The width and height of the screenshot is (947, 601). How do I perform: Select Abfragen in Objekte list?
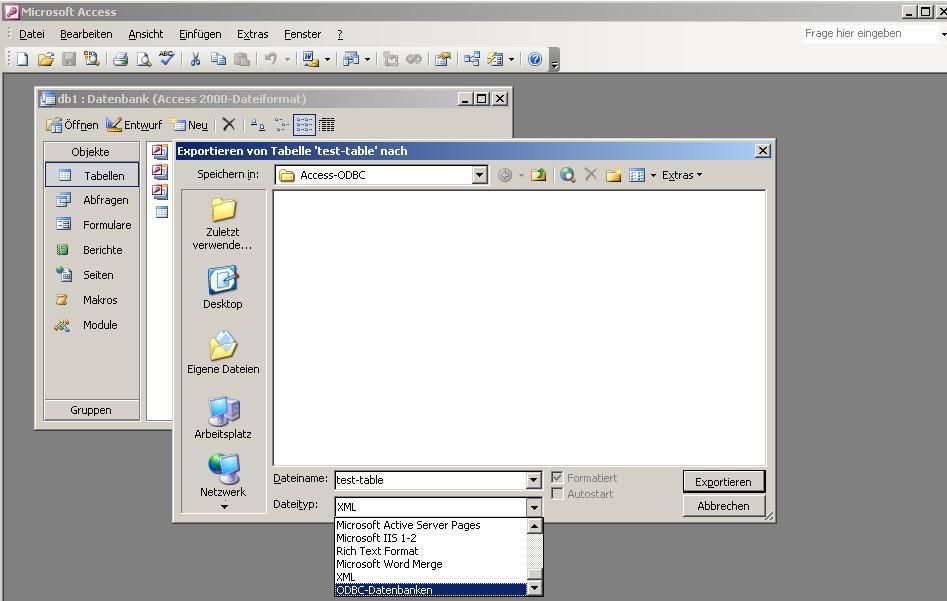click(x=92, y=200)
